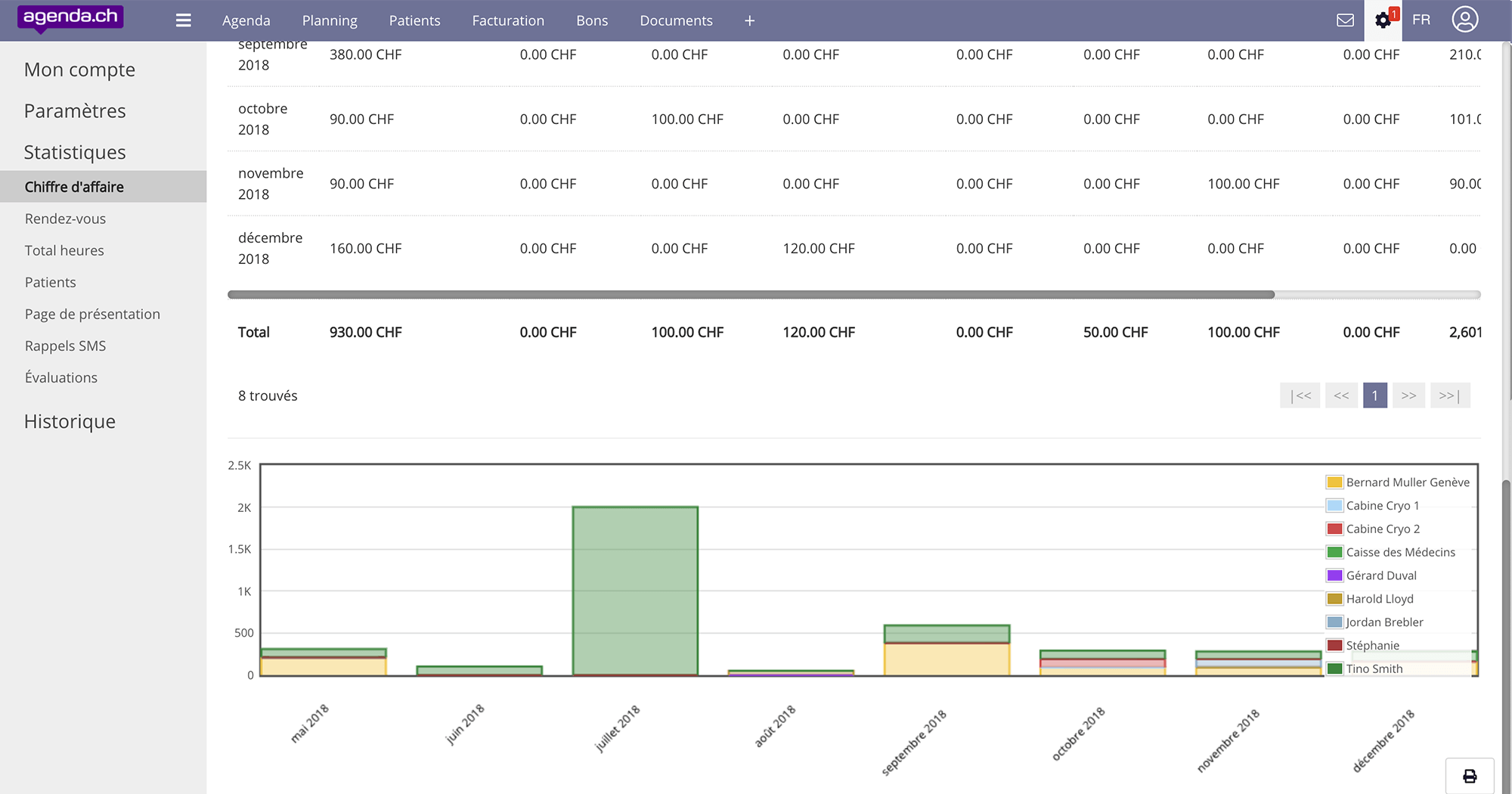Toggle Cabine Cryo 2 legend series
The width and height of the screenshot is (1512, 794).
click(x=1382, y=529)
